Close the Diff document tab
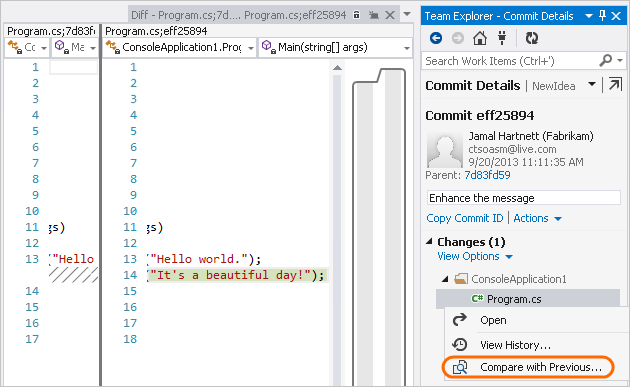The height and width of the screenshot is (387, 630). pos(390,15)
